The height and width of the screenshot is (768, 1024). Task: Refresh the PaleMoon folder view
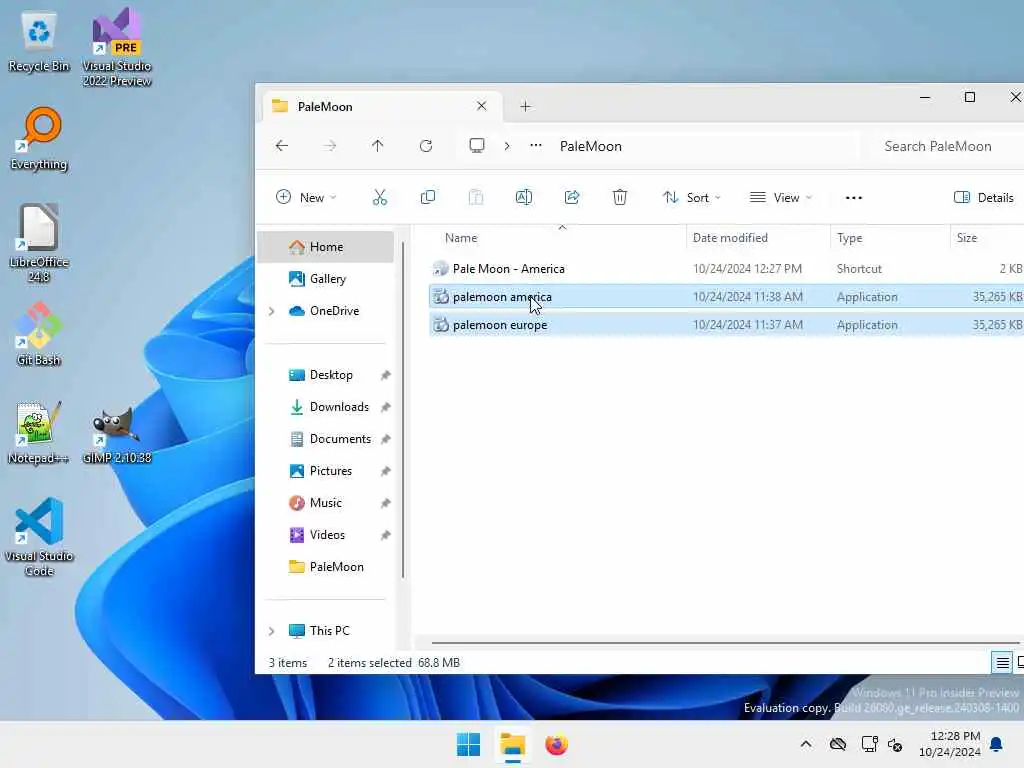click(x=426, y=146)
